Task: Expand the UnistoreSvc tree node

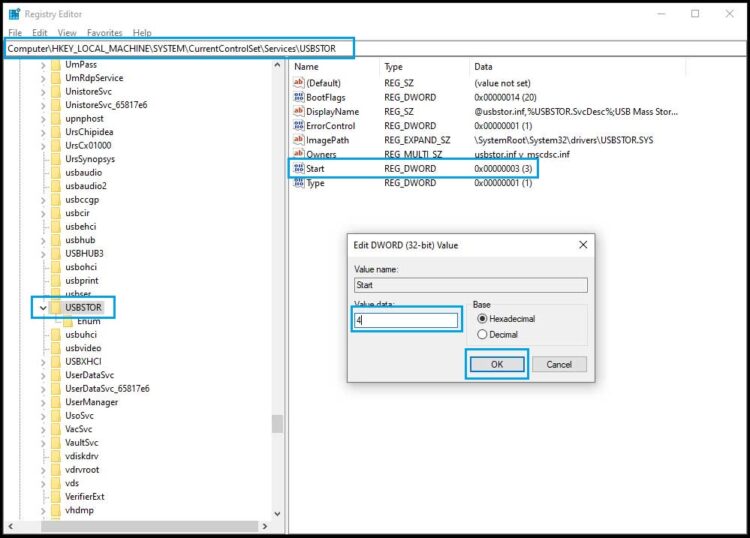Action: pyautogui.click(x=43, y=91)
